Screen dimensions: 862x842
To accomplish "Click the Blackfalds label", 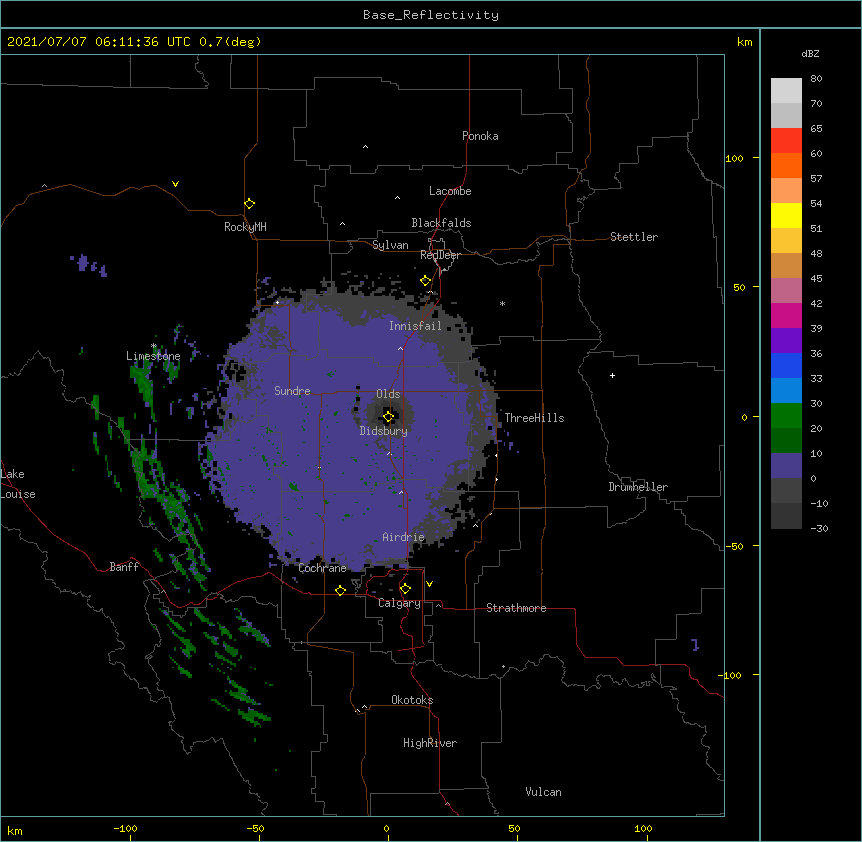I will 441,223.
